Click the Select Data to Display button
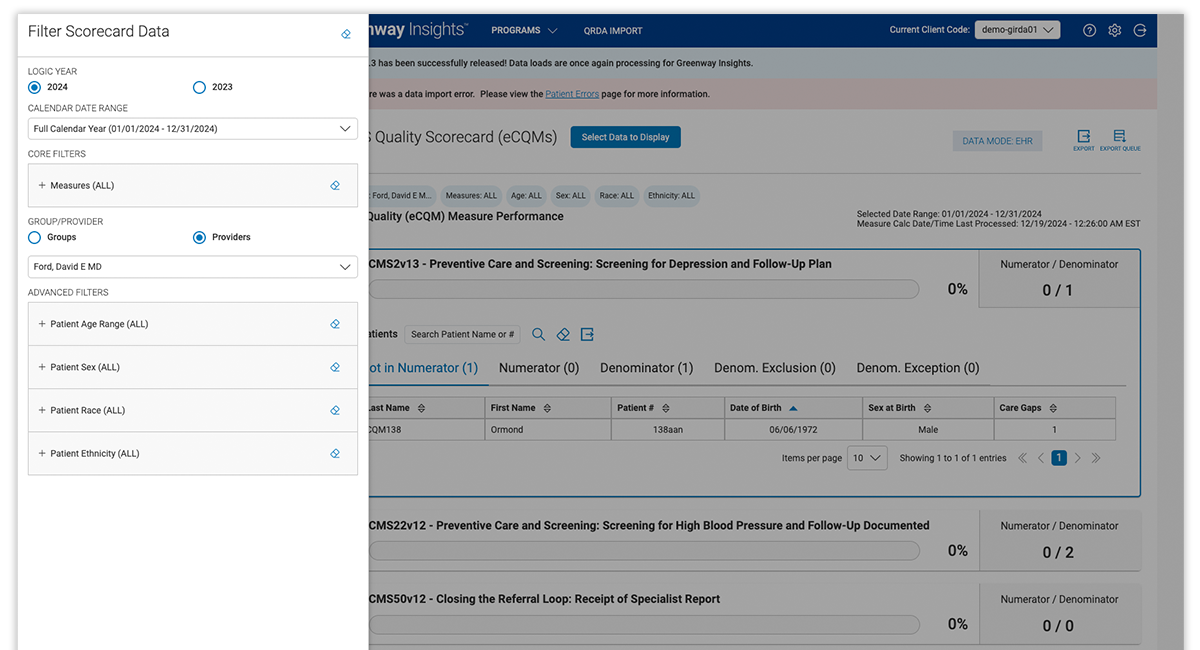 point(625,137)
